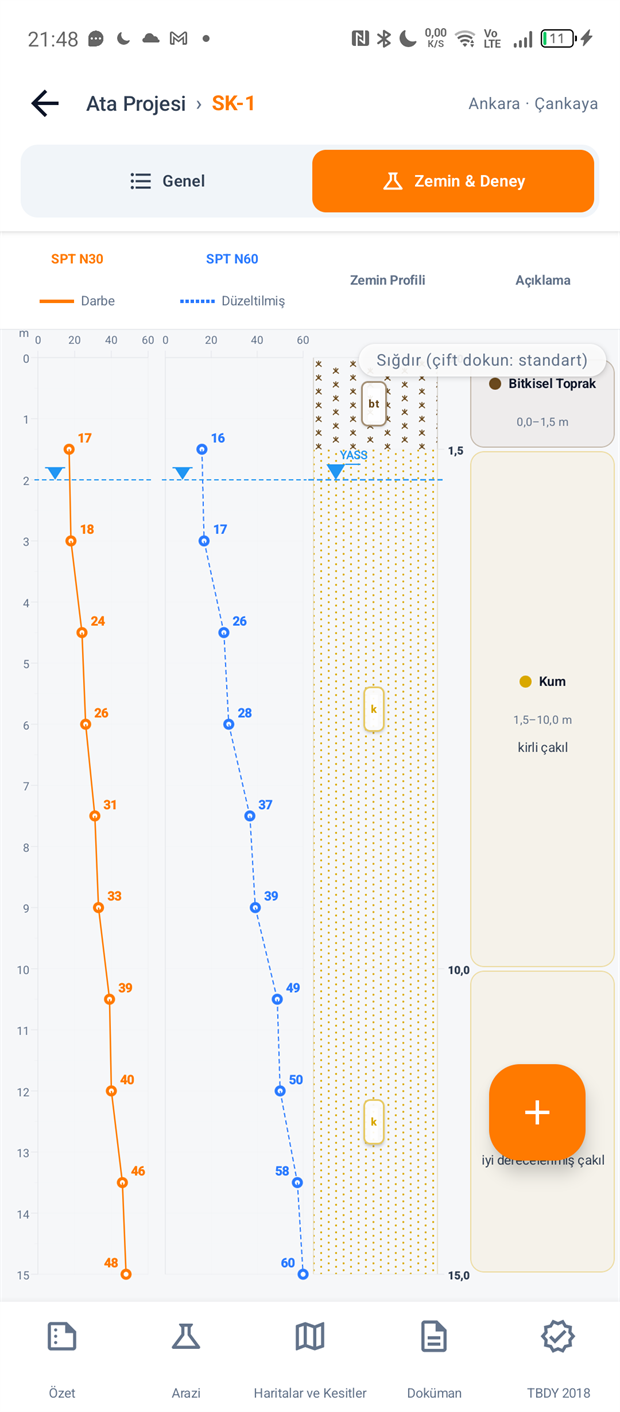Screen dimensions: 620x1412
Task: Tap the N30 data point 48
Action: point(126,1274)
